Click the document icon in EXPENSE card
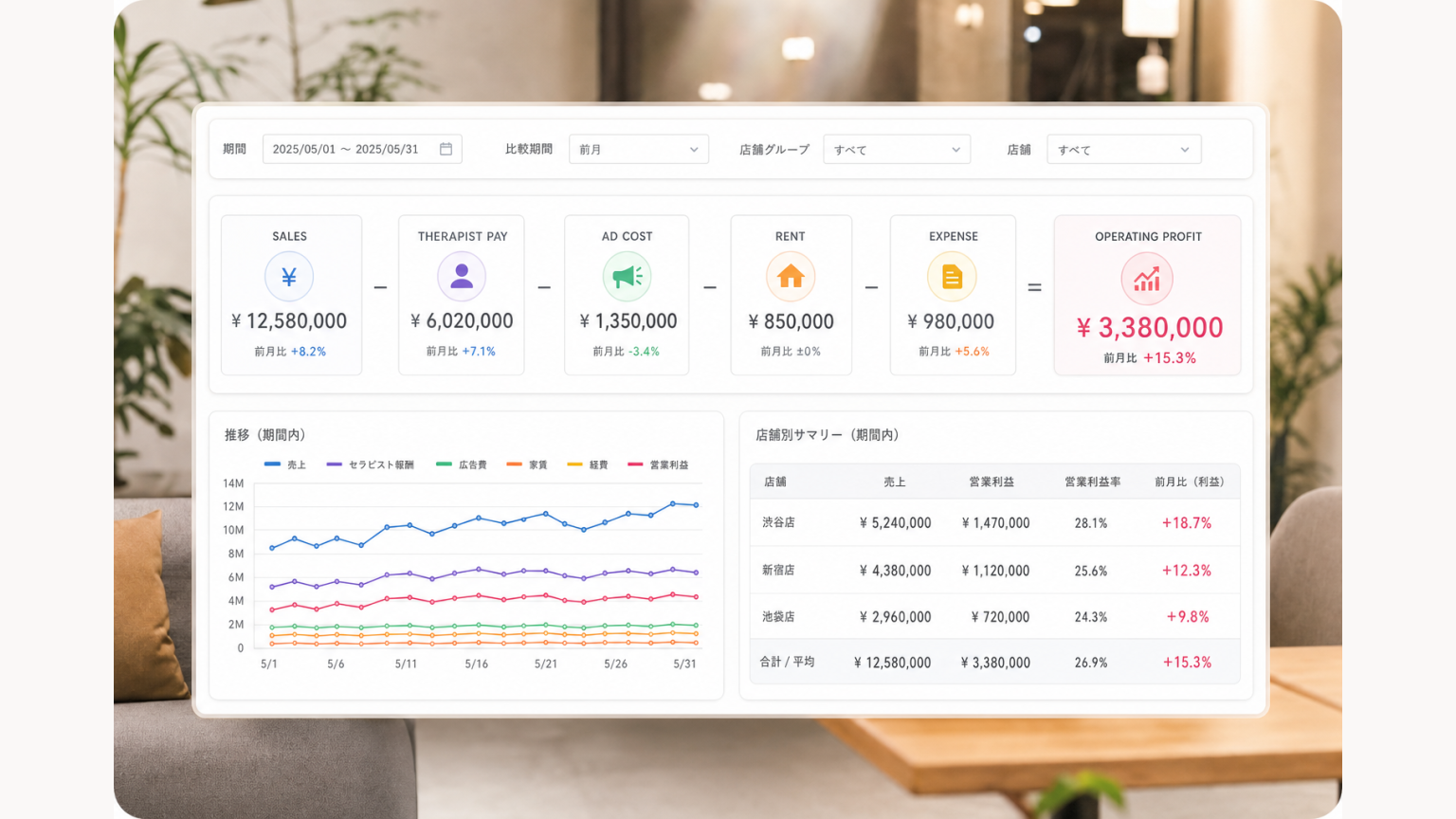This screenshot has width=1456, height=819. [x=952, y=277]
